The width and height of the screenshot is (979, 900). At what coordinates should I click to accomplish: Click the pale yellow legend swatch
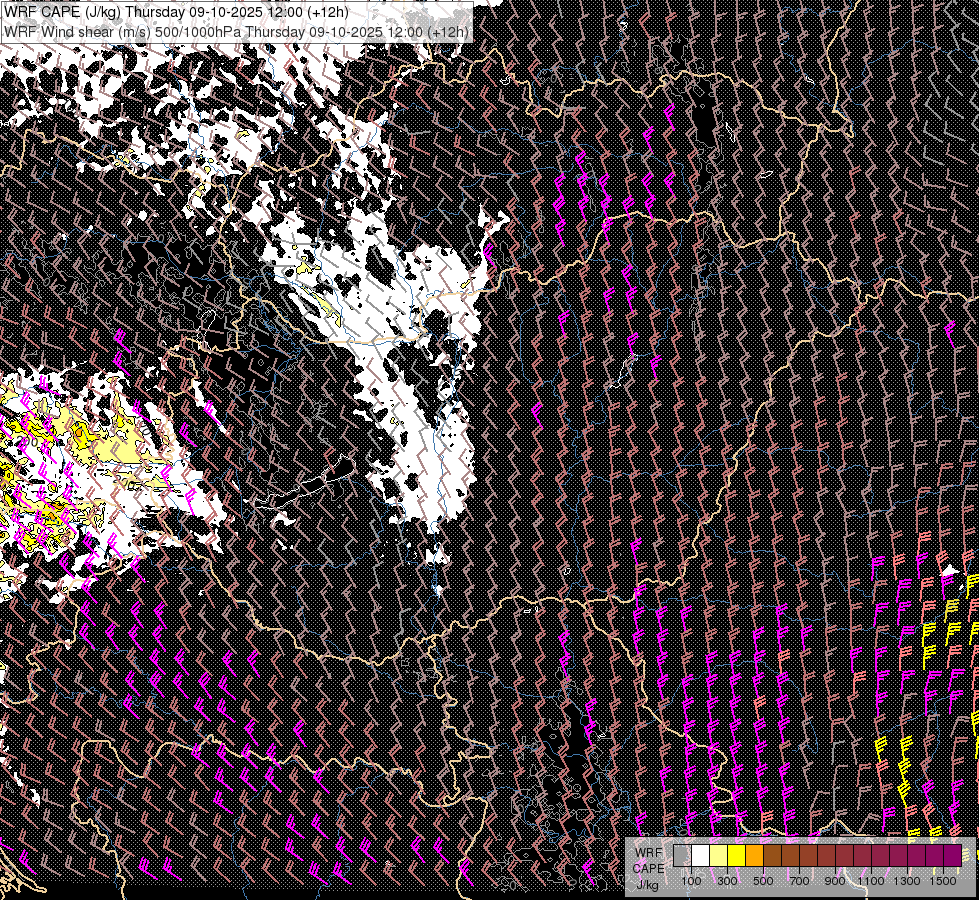pyautogui.click(x=719, y=856)
